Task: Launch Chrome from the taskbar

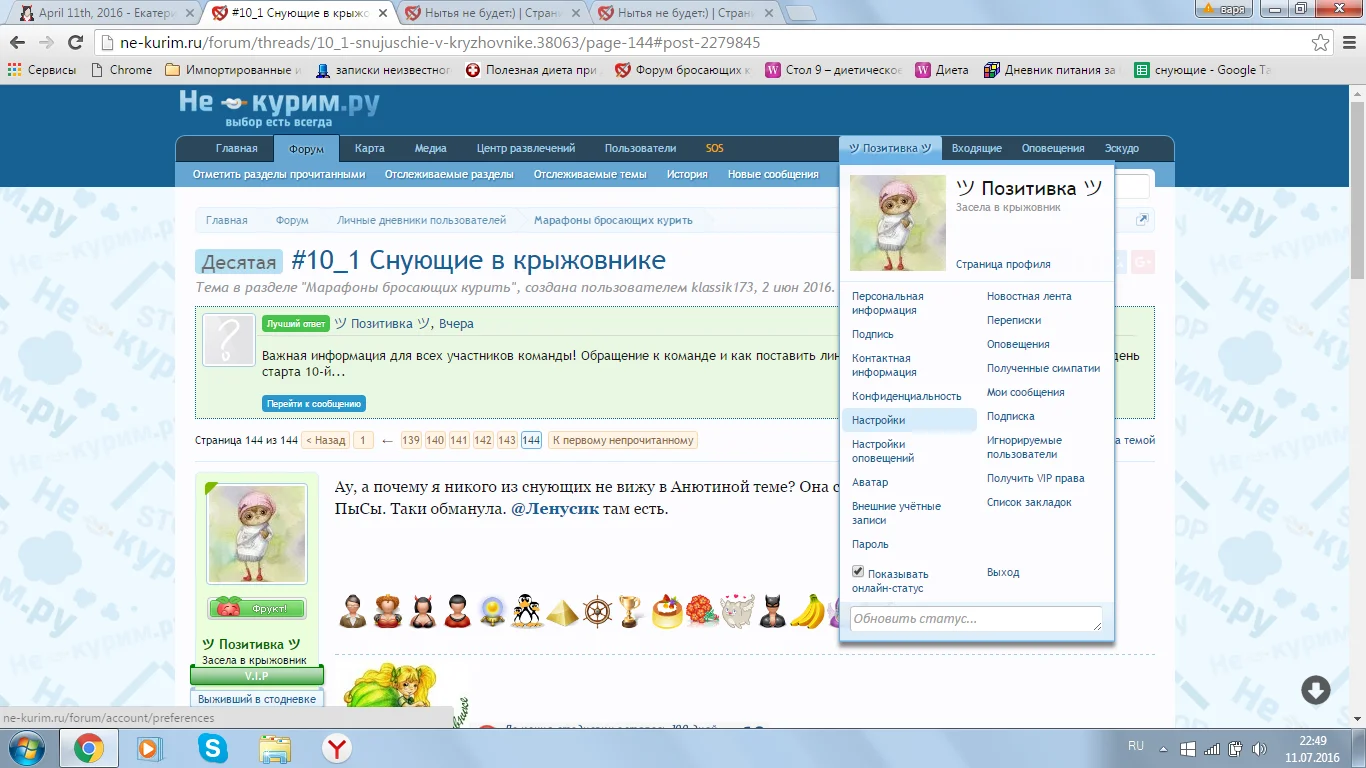Action: 89,748
